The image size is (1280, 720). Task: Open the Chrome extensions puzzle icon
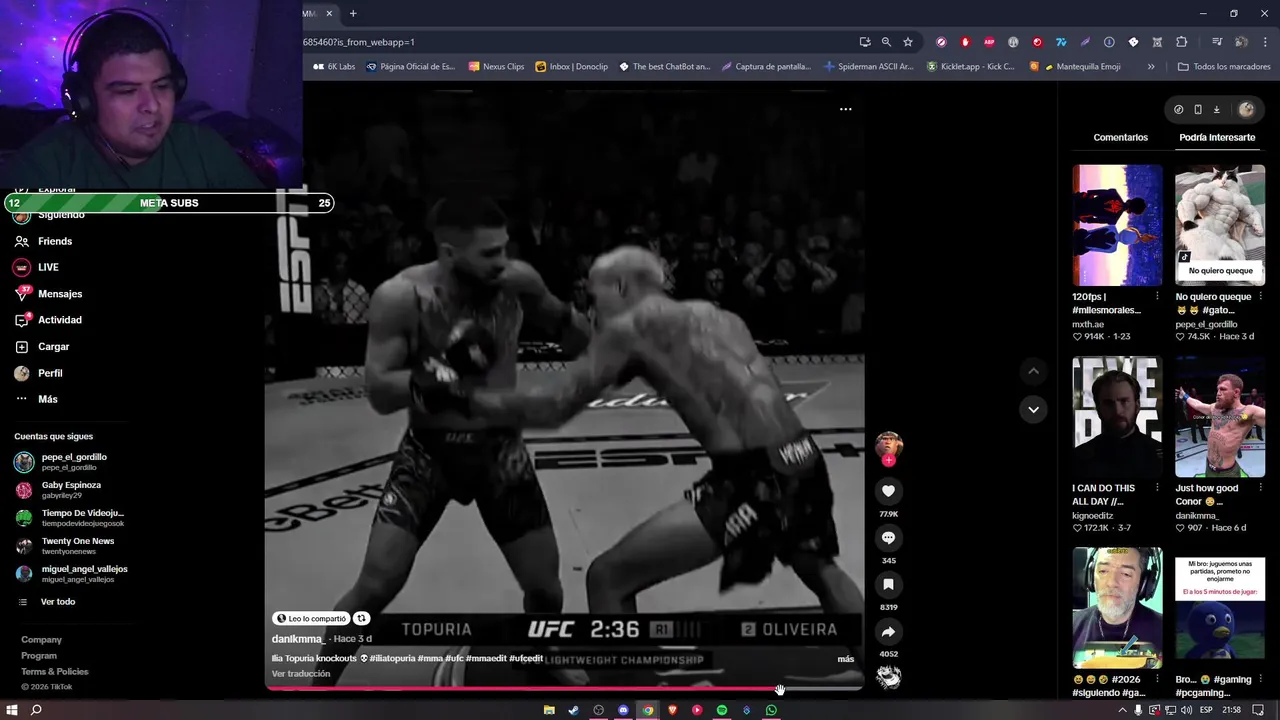(1181, 42)
